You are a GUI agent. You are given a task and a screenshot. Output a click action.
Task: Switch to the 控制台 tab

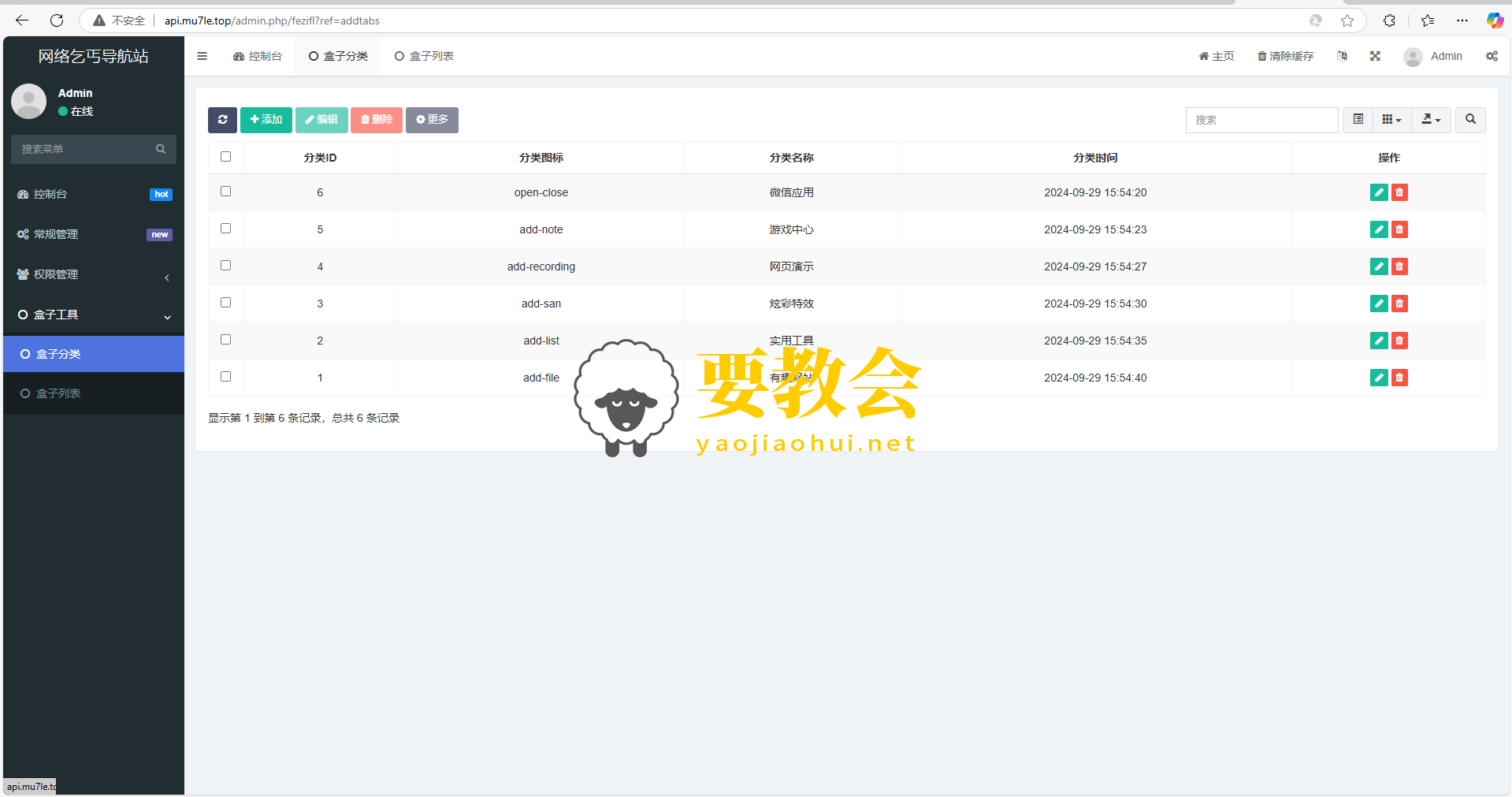258,56
